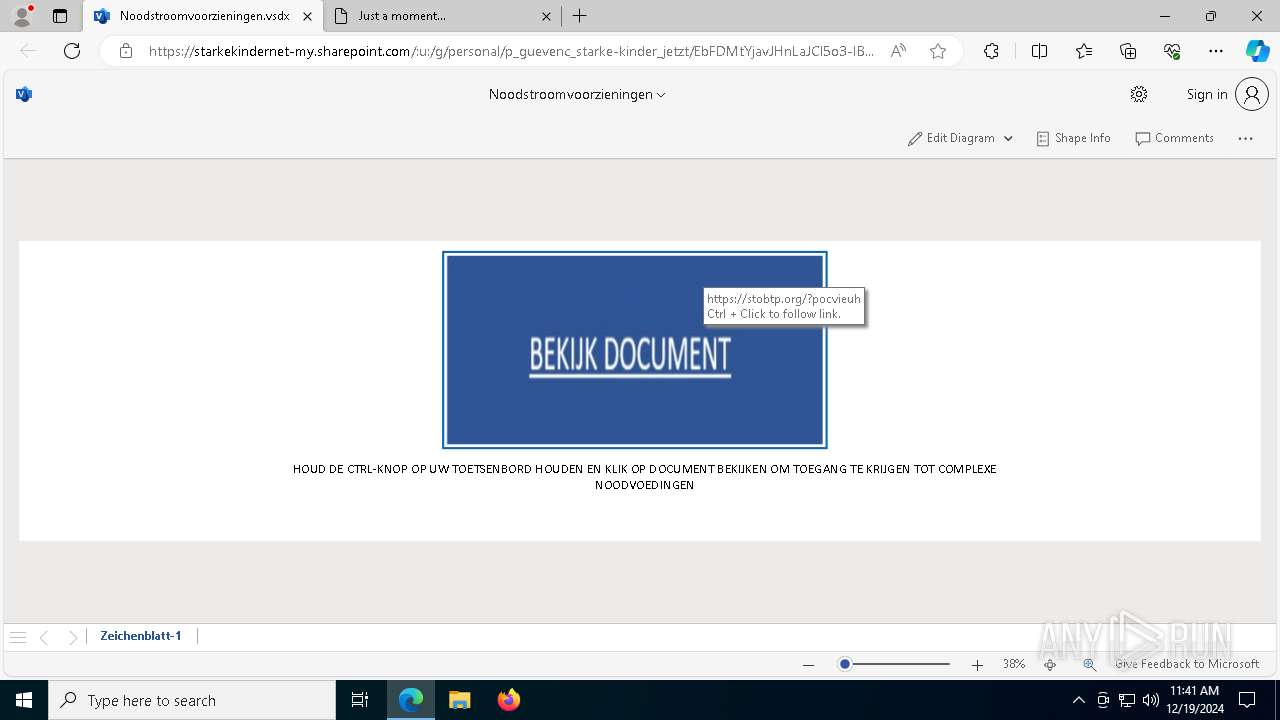Open the more options ellipsis in Visio toolbar
This screenshot has width=1280, height=720.
pyautogui.click(x=1245, y=138)
